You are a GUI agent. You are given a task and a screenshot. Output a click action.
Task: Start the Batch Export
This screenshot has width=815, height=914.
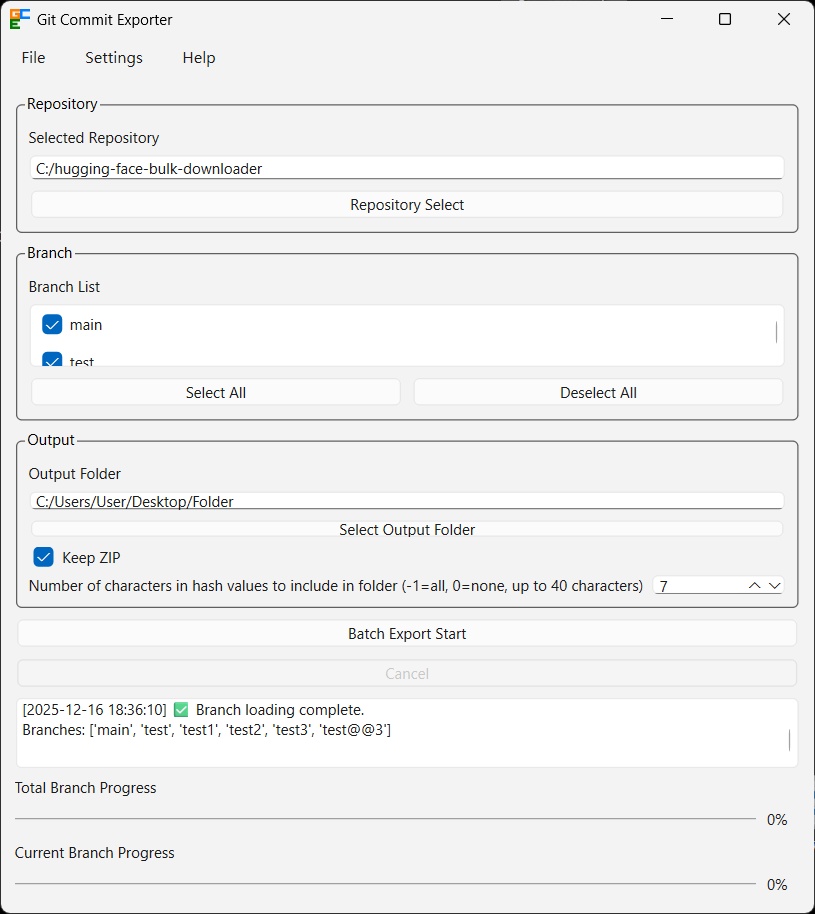tap(407, 634)
